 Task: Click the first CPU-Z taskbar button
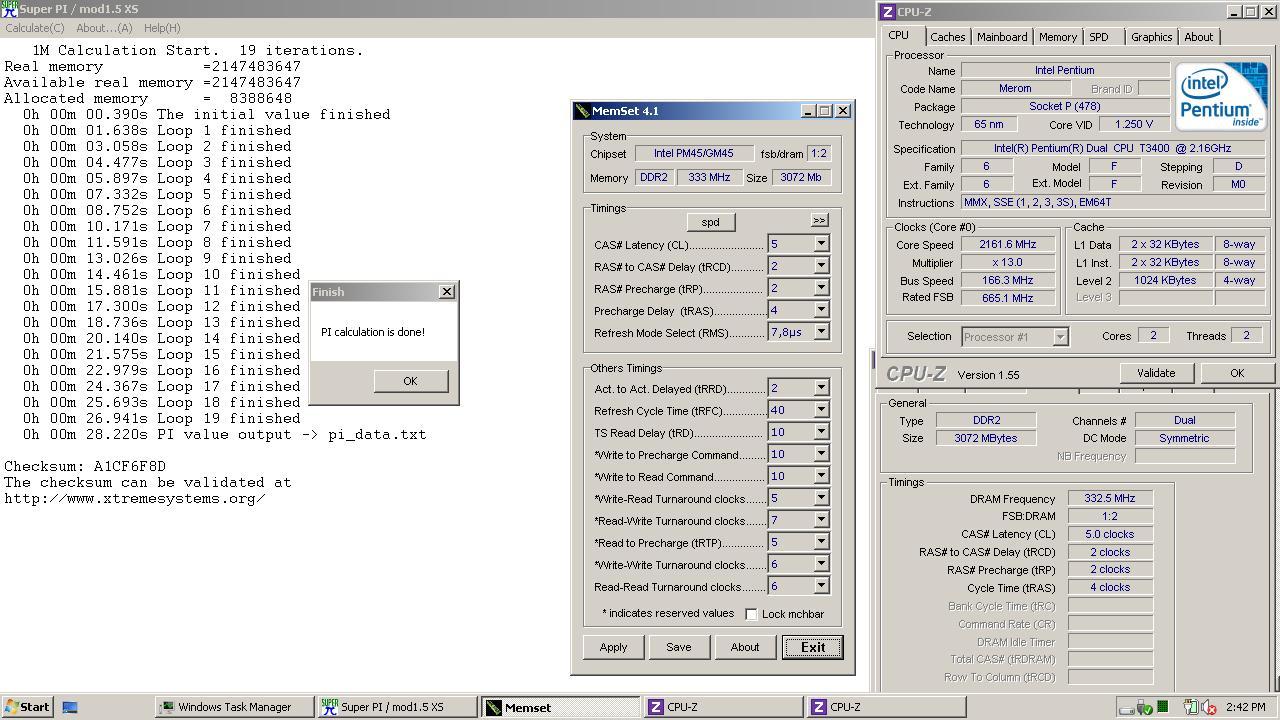point(723,707)
